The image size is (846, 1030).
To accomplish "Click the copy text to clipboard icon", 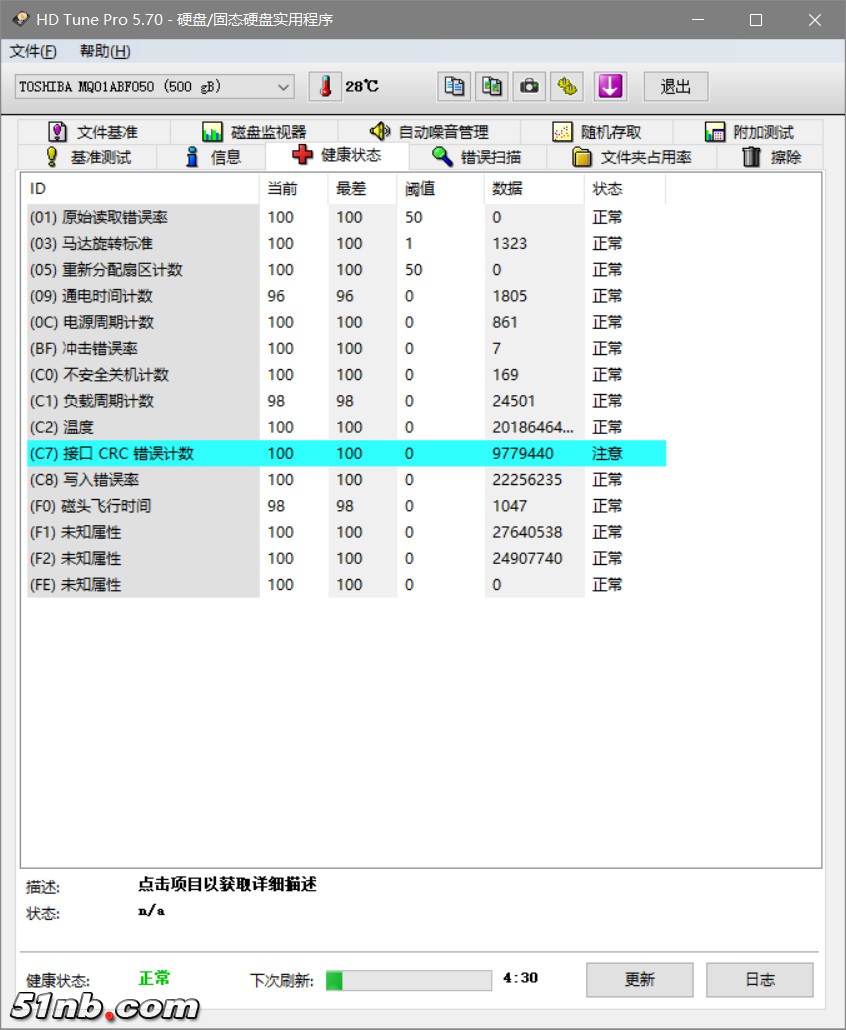I will pos(453,86).
